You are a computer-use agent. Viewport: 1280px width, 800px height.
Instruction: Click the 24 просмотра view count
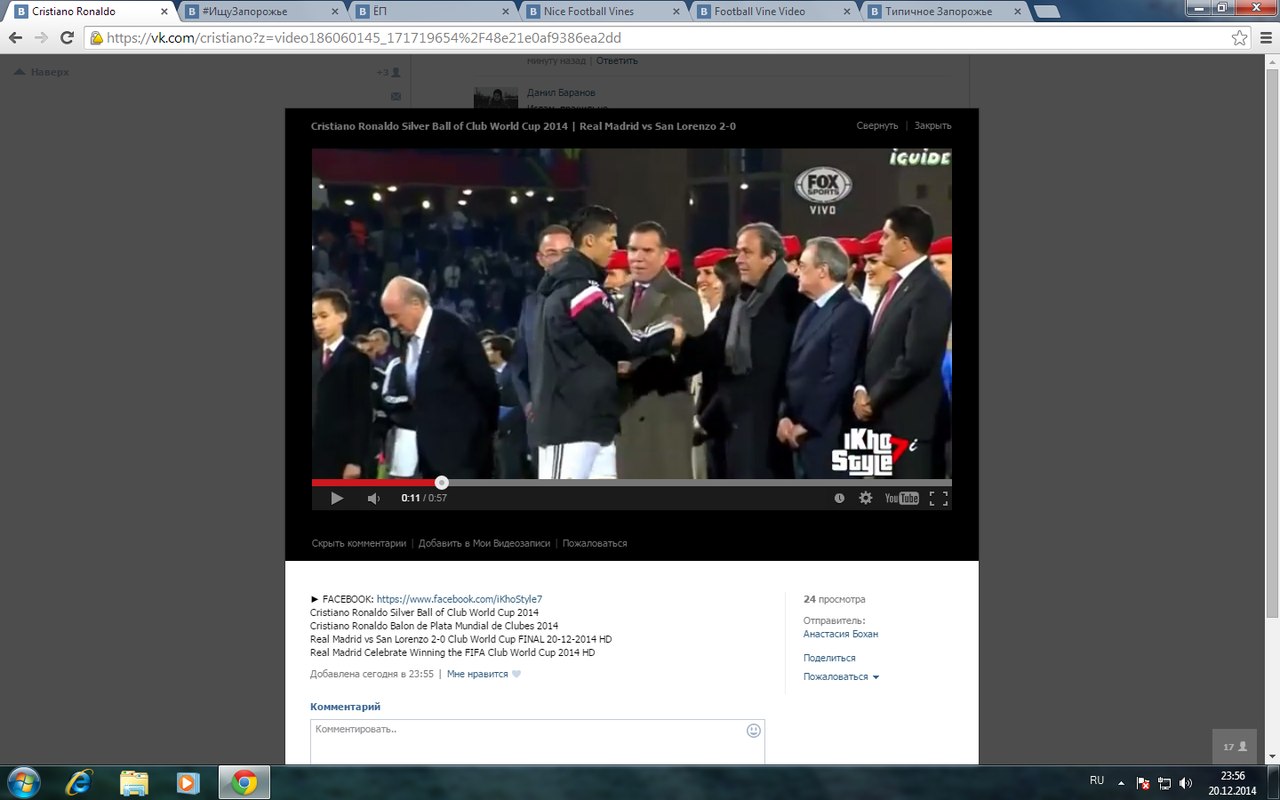point(834,599)
